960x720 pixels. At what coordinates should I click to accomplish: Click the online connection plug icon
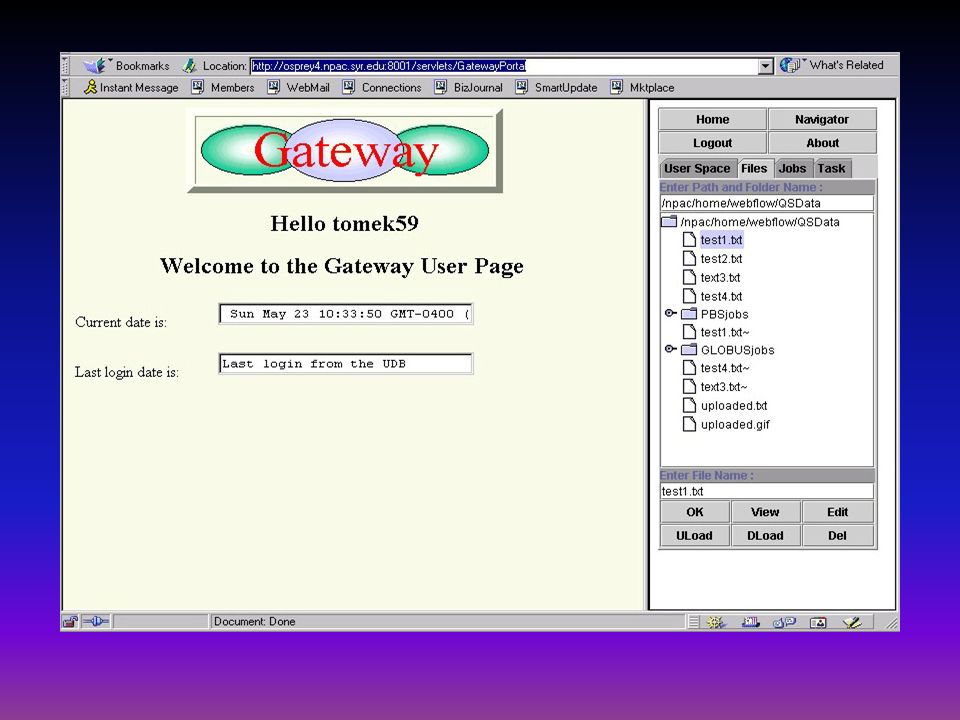point(96,622)
